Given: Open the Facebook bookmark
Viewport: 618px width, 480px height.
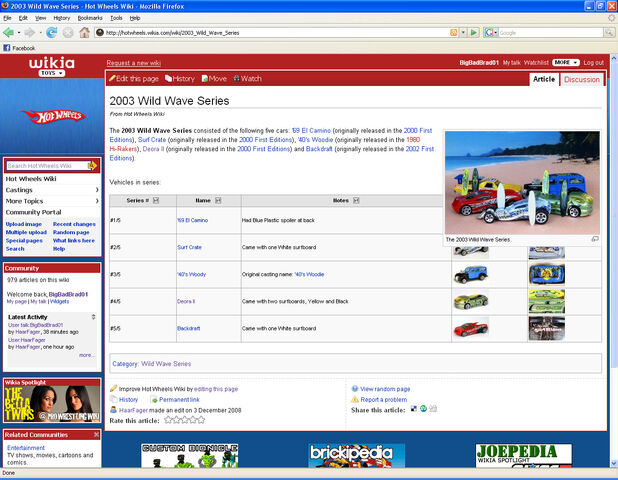Looking at the screenshot, I should 19,48.
